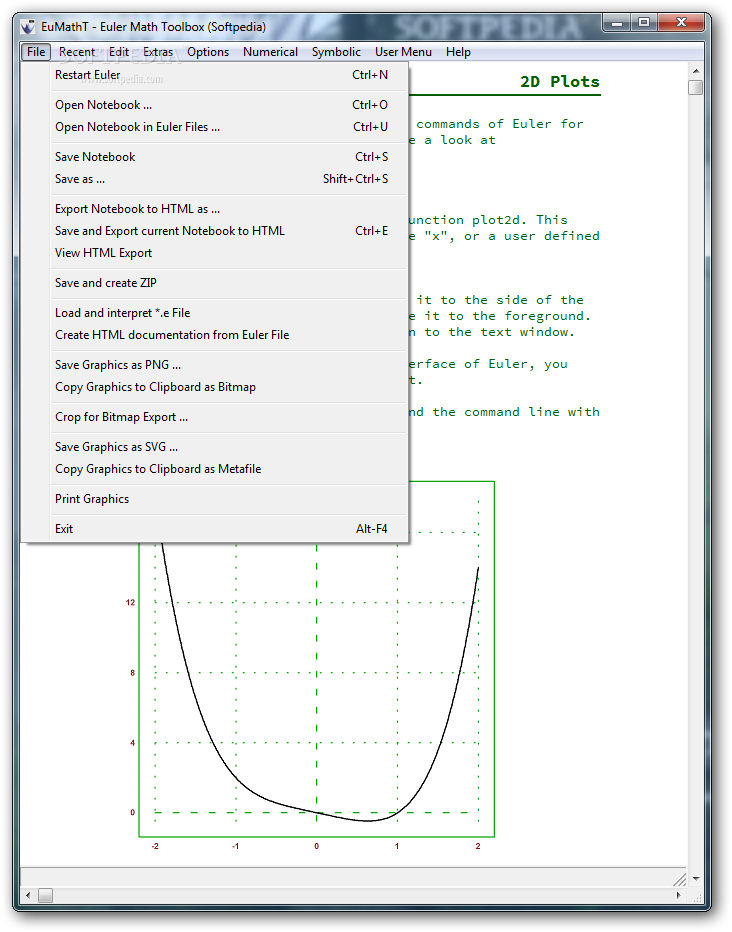
Task: Click the 2D Plots heading
Action: click(560, 81)
